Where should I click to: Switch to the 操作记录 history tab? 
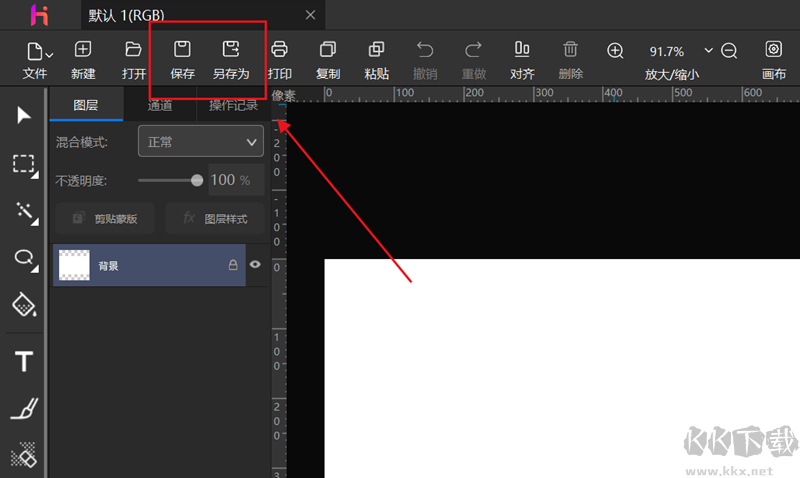pyautogui.click(x=233, y=106)
